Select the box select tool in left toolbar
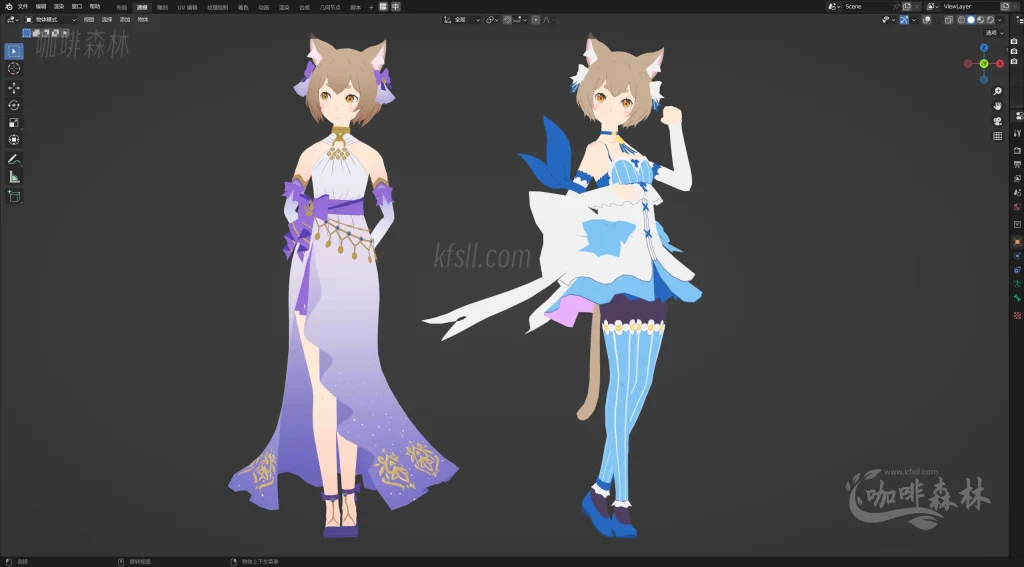 pyautogui.click(x=14, y=51)
